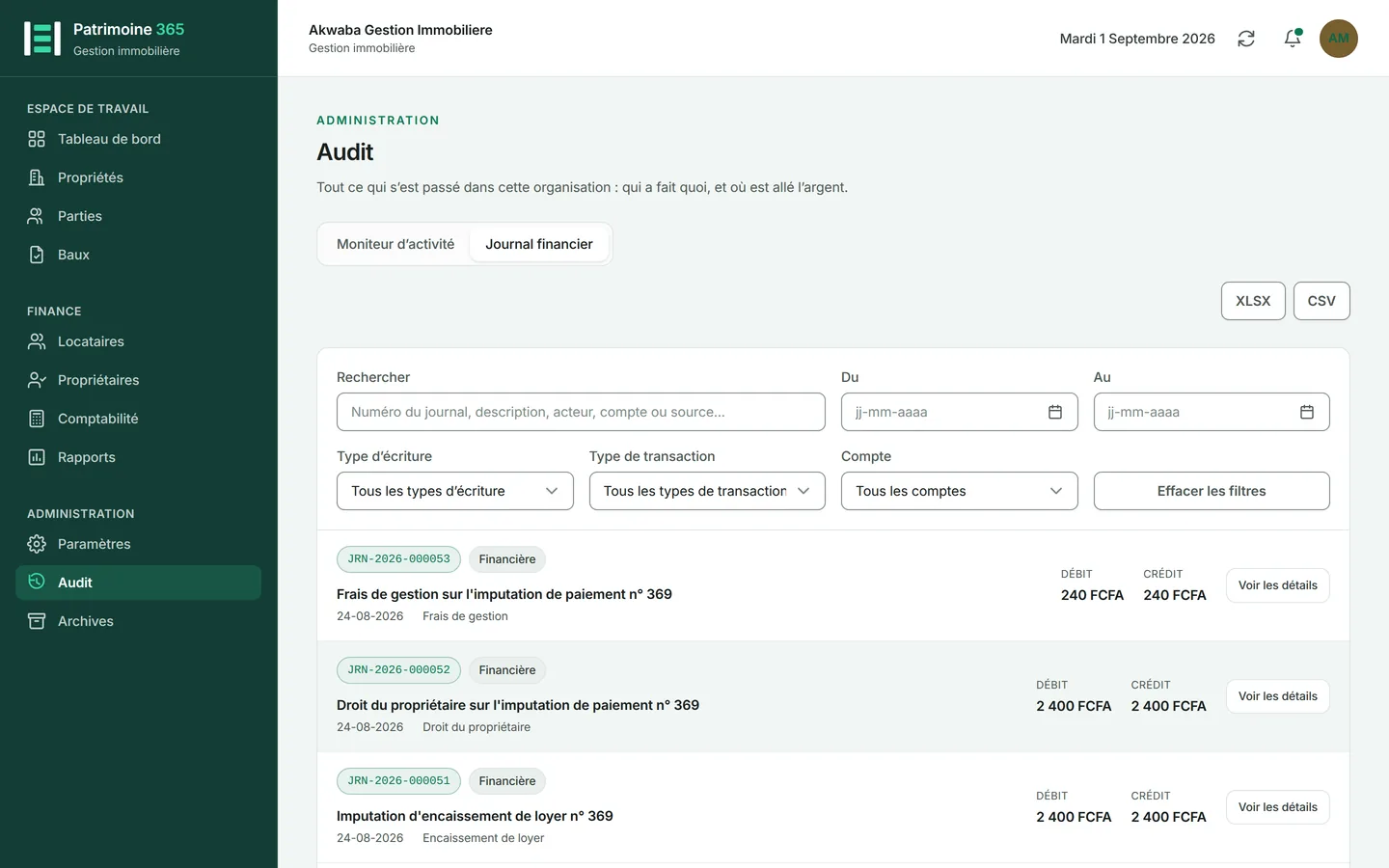Click the Patrimoine 365 logo icon
1389x868 pixels.
(x=42, y=39)
